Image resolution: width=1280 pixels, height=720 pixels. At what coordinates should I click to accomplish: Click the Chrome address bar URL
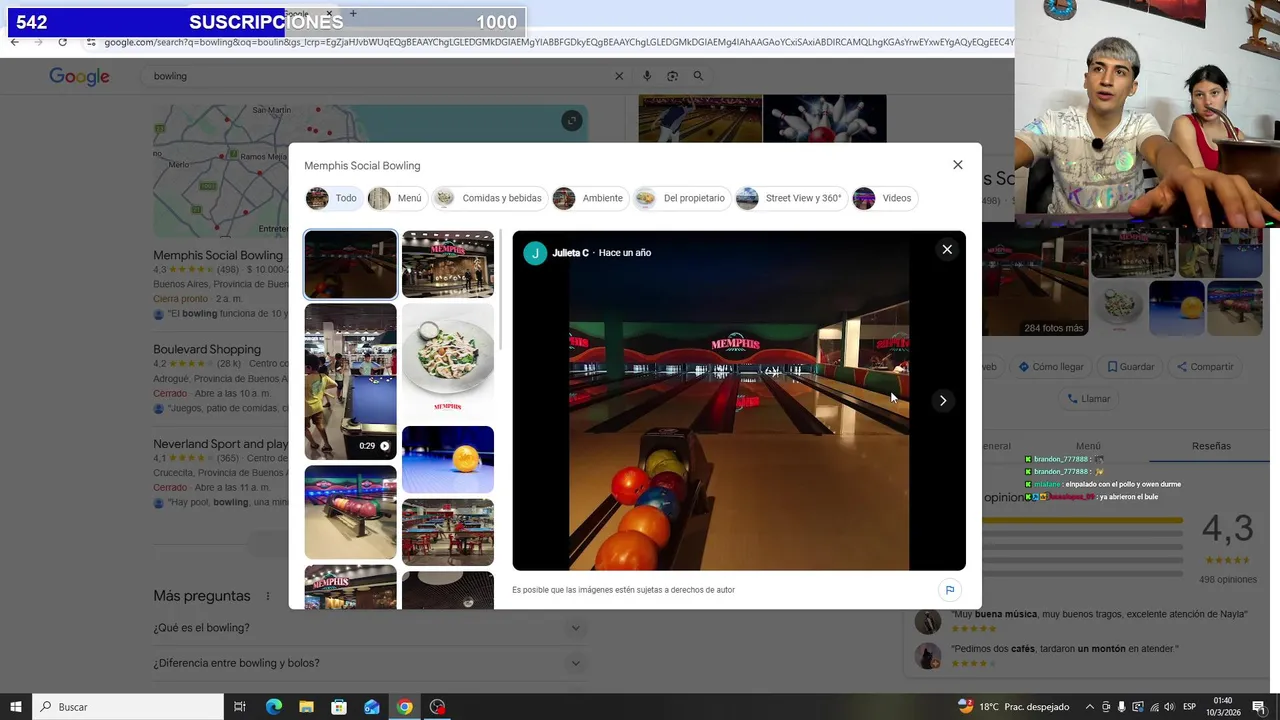click(558, 42)
